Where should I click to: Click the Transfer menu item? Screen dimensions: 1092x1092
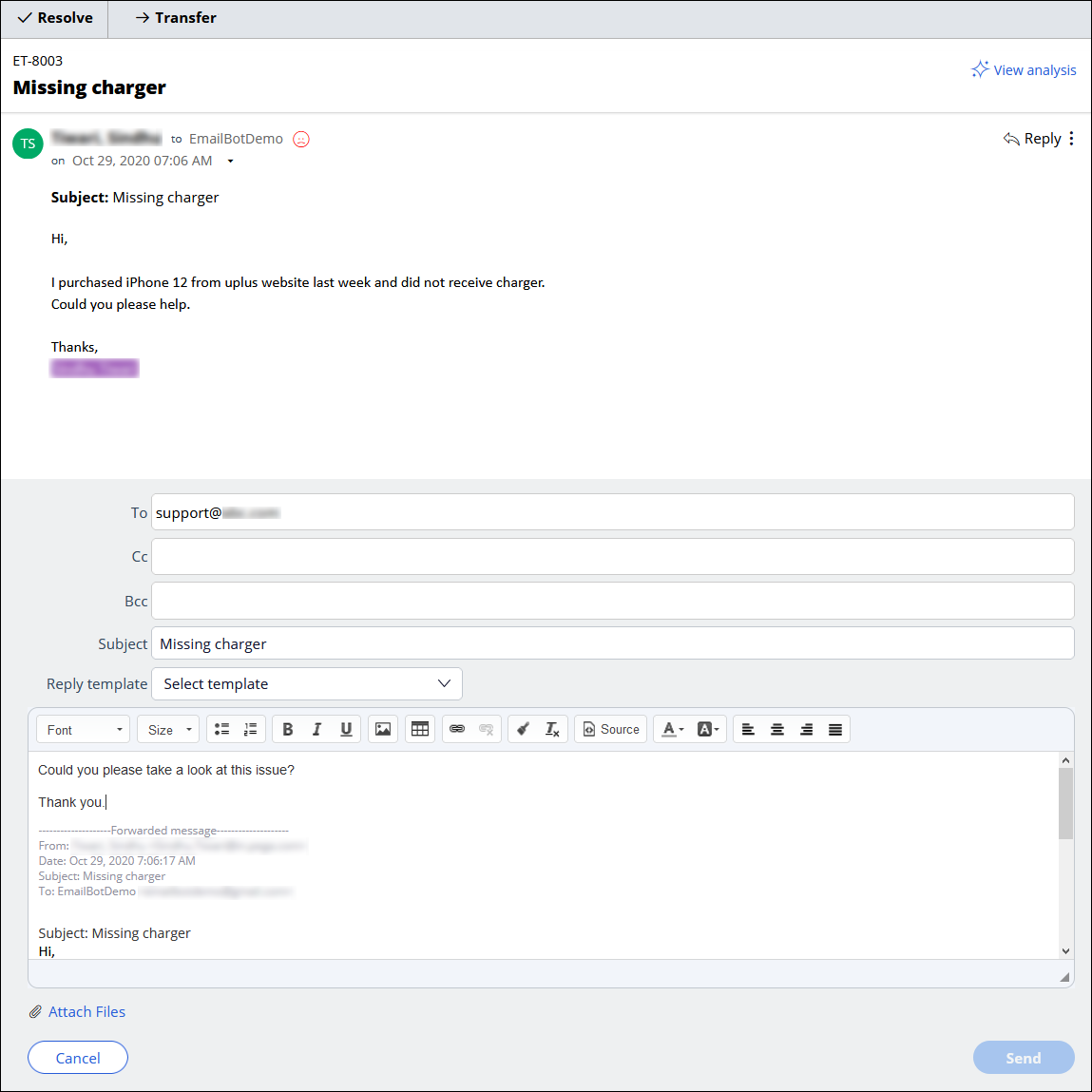pyautogui.click(x=176, y=18)
